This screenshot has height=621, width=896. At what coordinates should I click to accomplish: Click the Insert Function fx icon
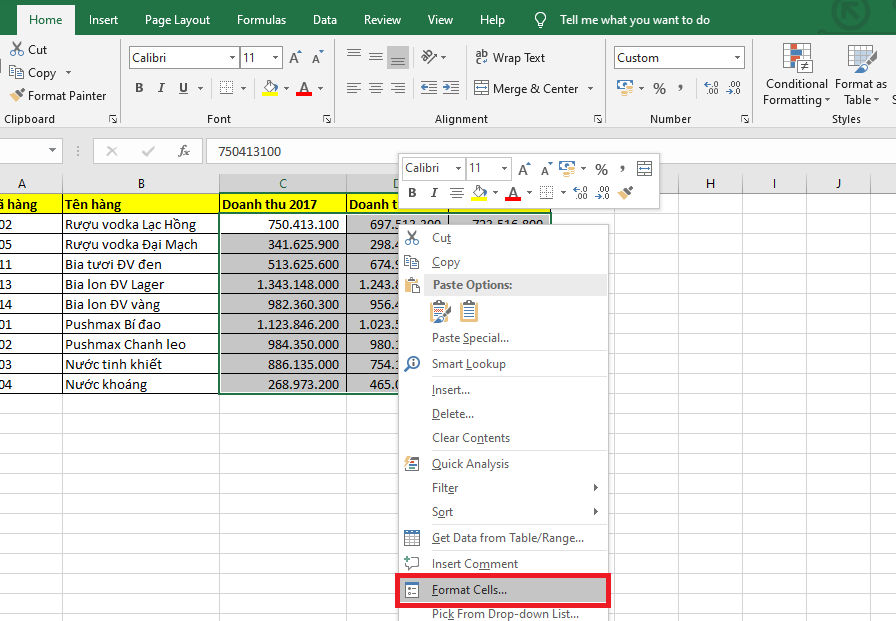click(x=184, y=151)
